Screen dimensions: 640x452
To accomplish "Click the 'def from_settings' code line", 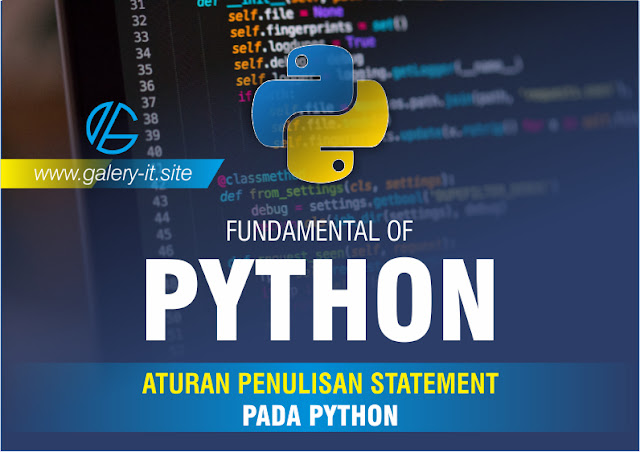I will [x=337, y=189].
